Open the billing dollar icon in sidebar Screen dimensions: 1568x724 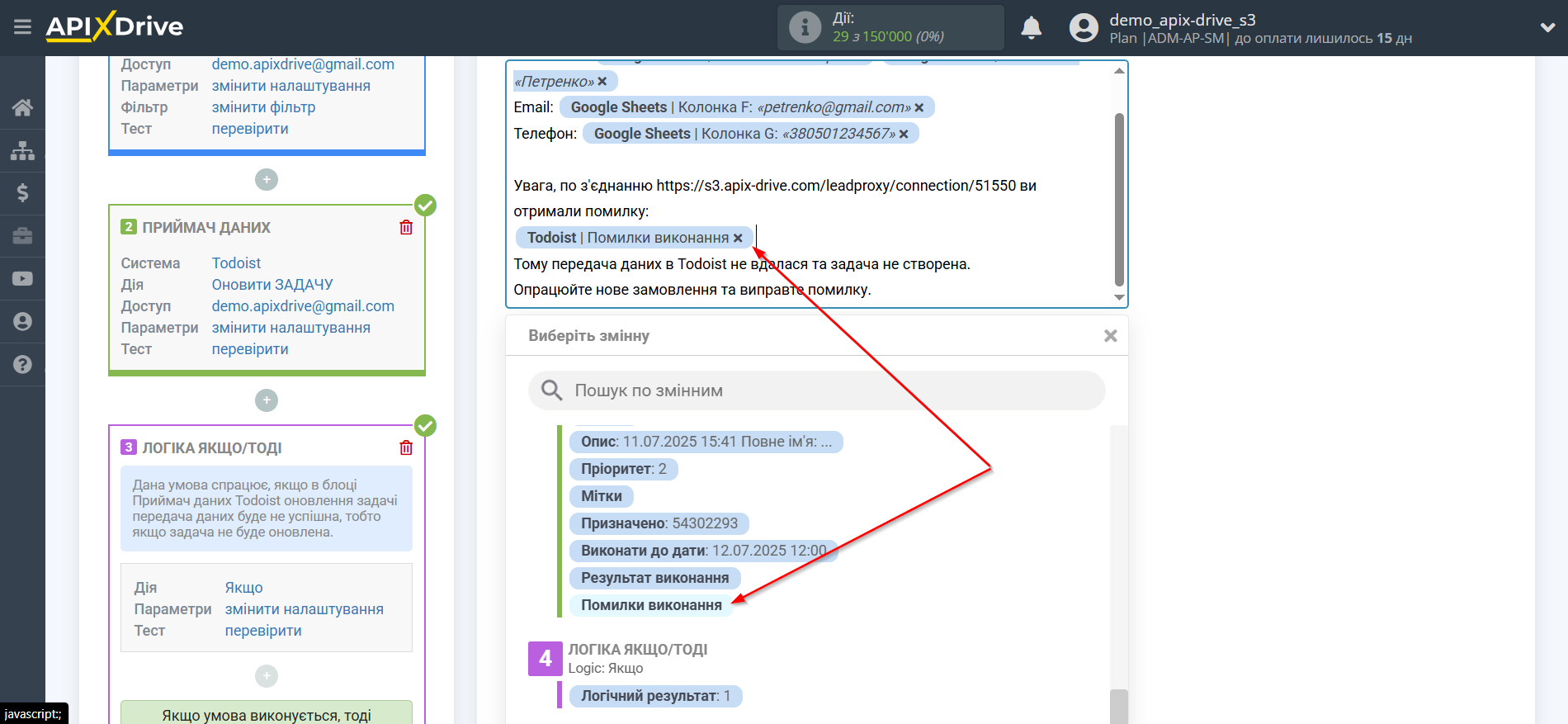pyautogui.click(x=22, y=193)
